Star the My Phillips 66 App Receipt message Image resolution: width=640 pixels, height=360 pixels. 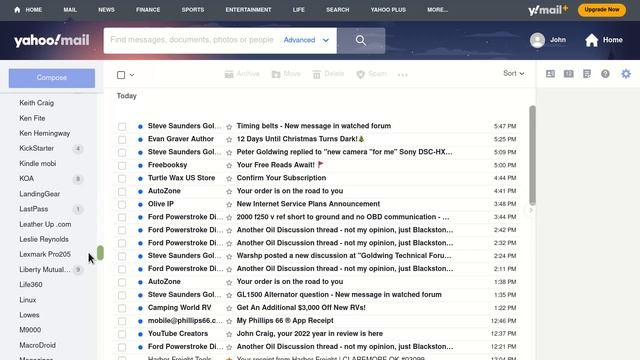point(229,321)
